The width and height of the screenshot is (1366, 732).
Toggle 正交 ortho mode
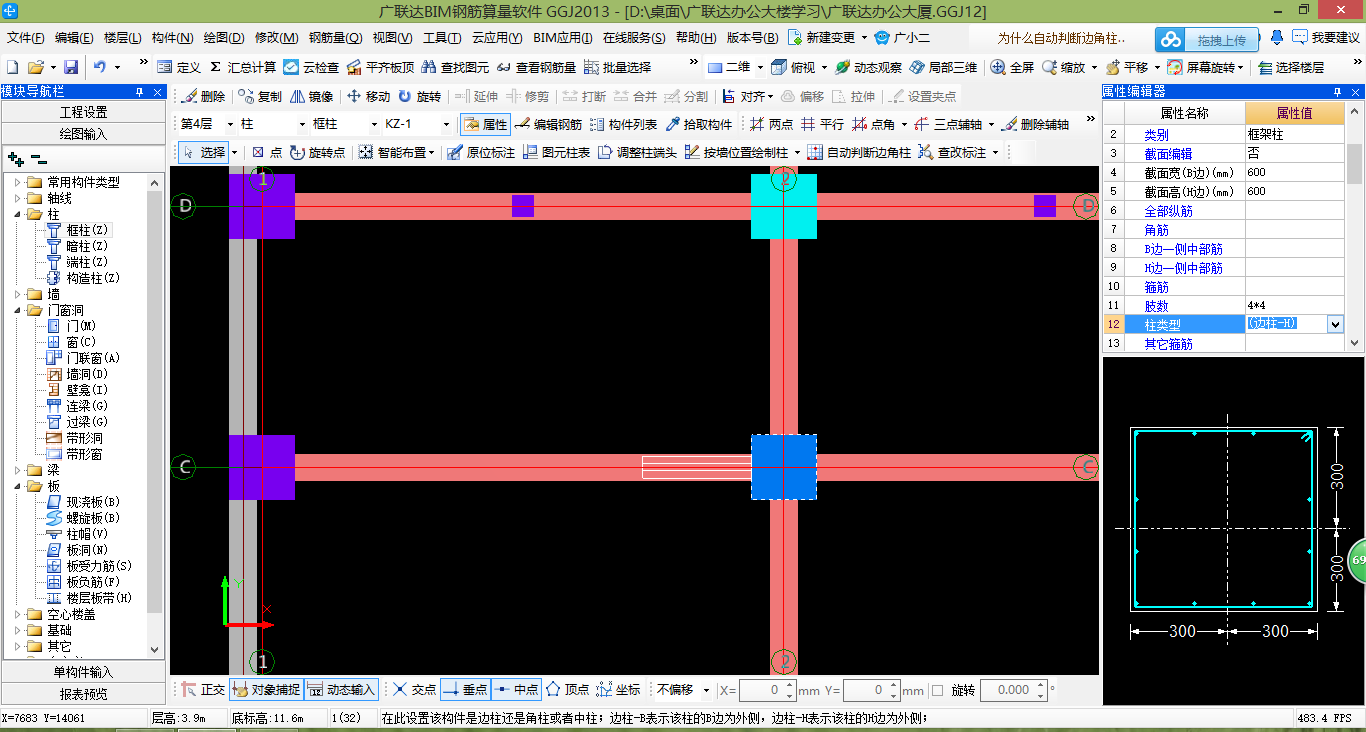[203, 690]
